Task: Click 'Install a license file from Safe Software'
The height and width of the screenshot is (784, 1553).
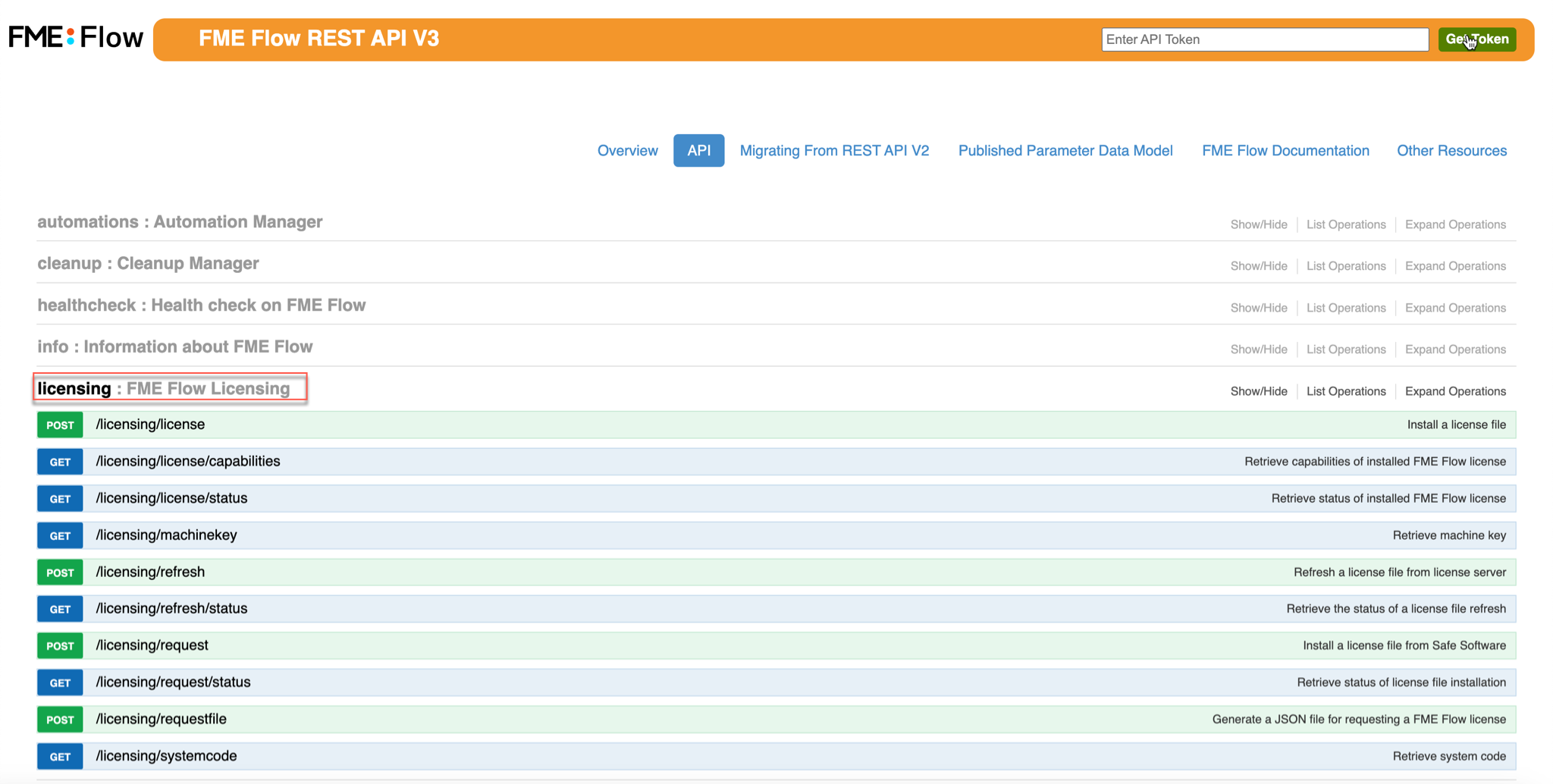Action: (x=1404, y=645)
